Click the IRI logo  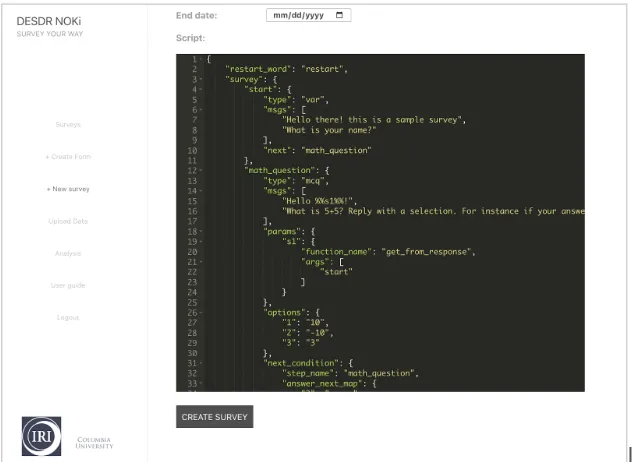point(41,436)
